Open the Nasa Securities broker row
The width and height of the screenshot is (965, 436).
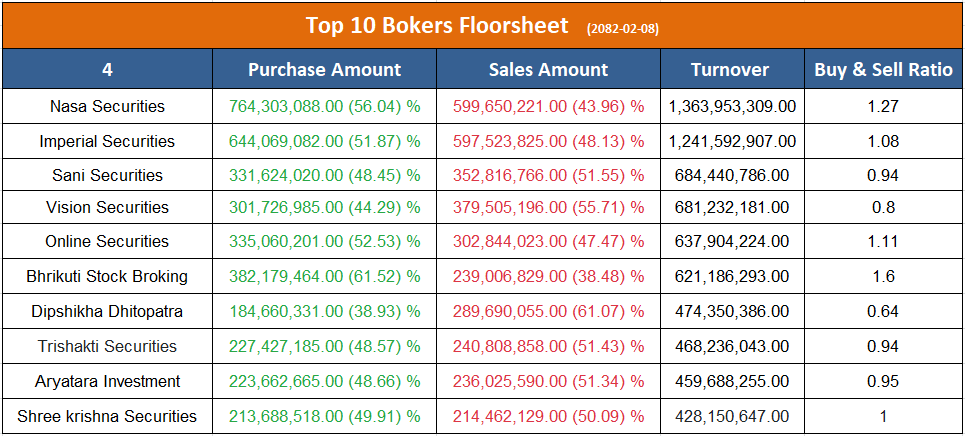pyautogui.click(x=107, y=106)
